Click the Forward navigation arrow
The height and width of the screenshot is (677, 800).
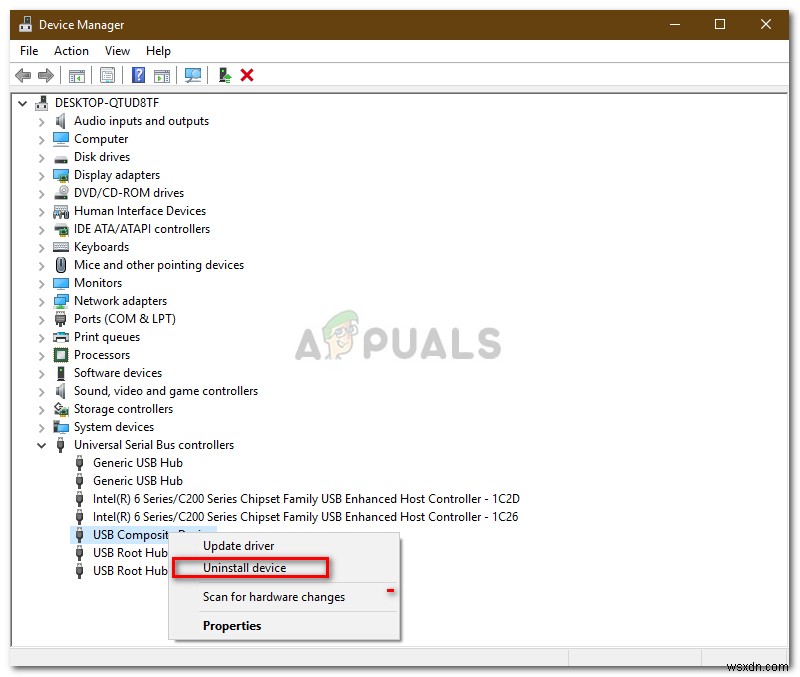tap(46, 75)
